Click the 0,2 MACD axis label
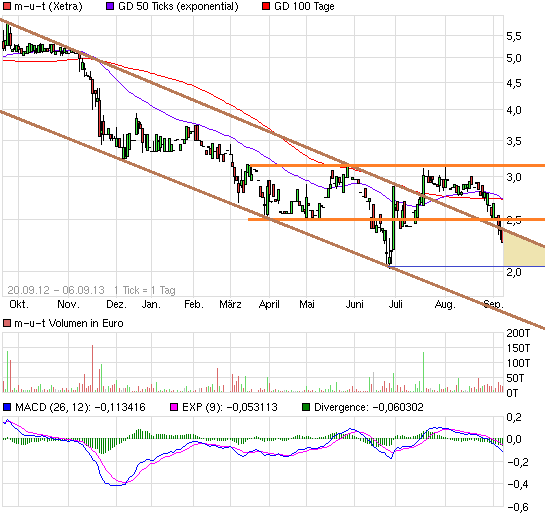 (514, 417)
